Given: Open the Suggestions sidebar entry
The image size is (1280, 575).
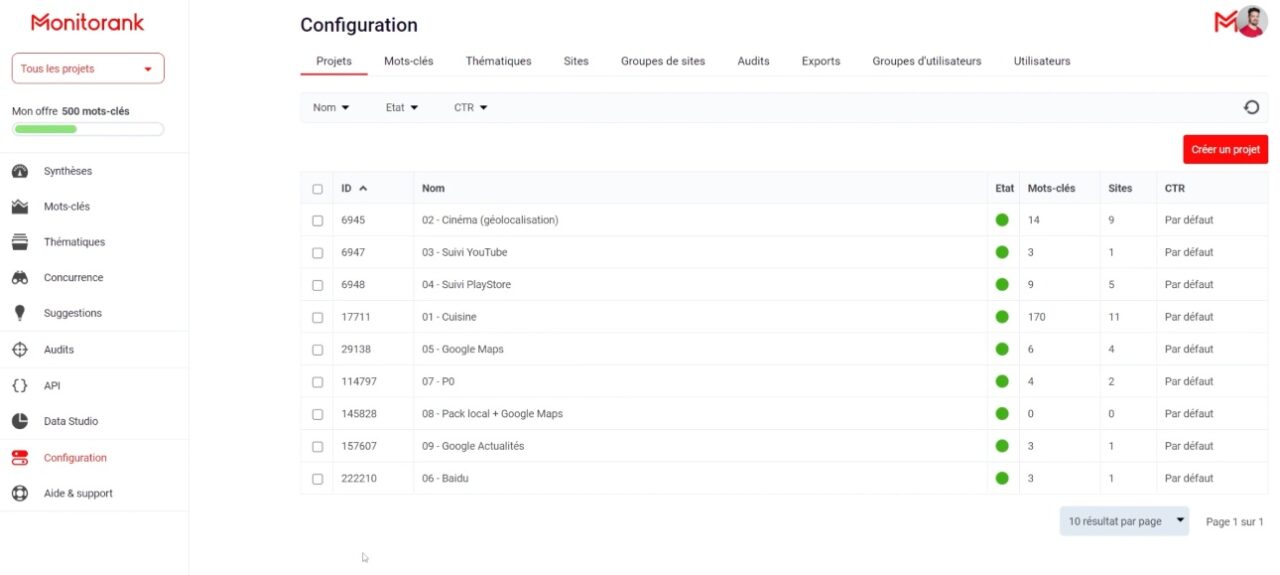Looking at the screenshot, I should click(x=73, y=313).
